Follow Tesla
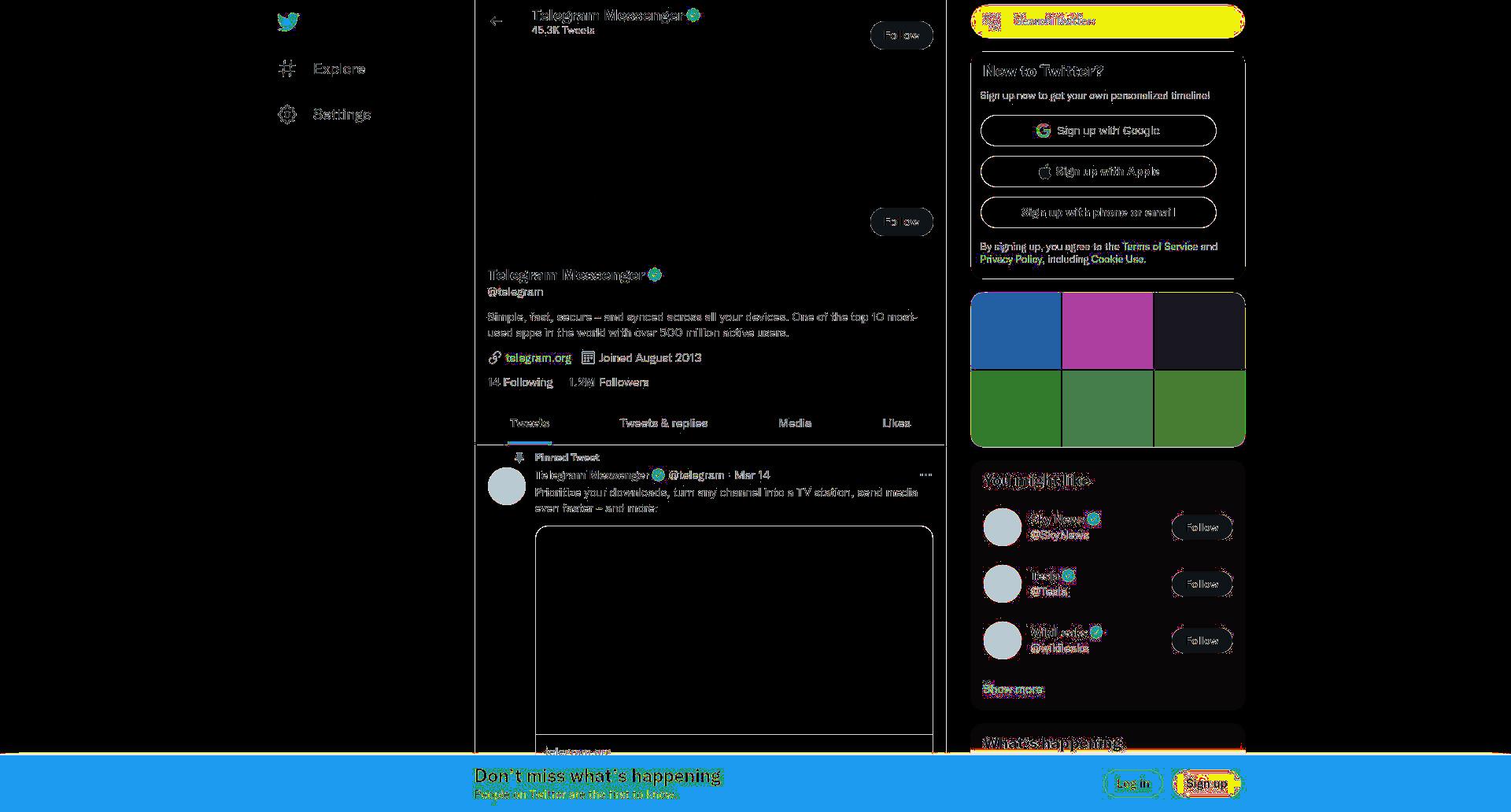Image resolution: width=1511 pixels, height=812 pixels. (1202, 584)
